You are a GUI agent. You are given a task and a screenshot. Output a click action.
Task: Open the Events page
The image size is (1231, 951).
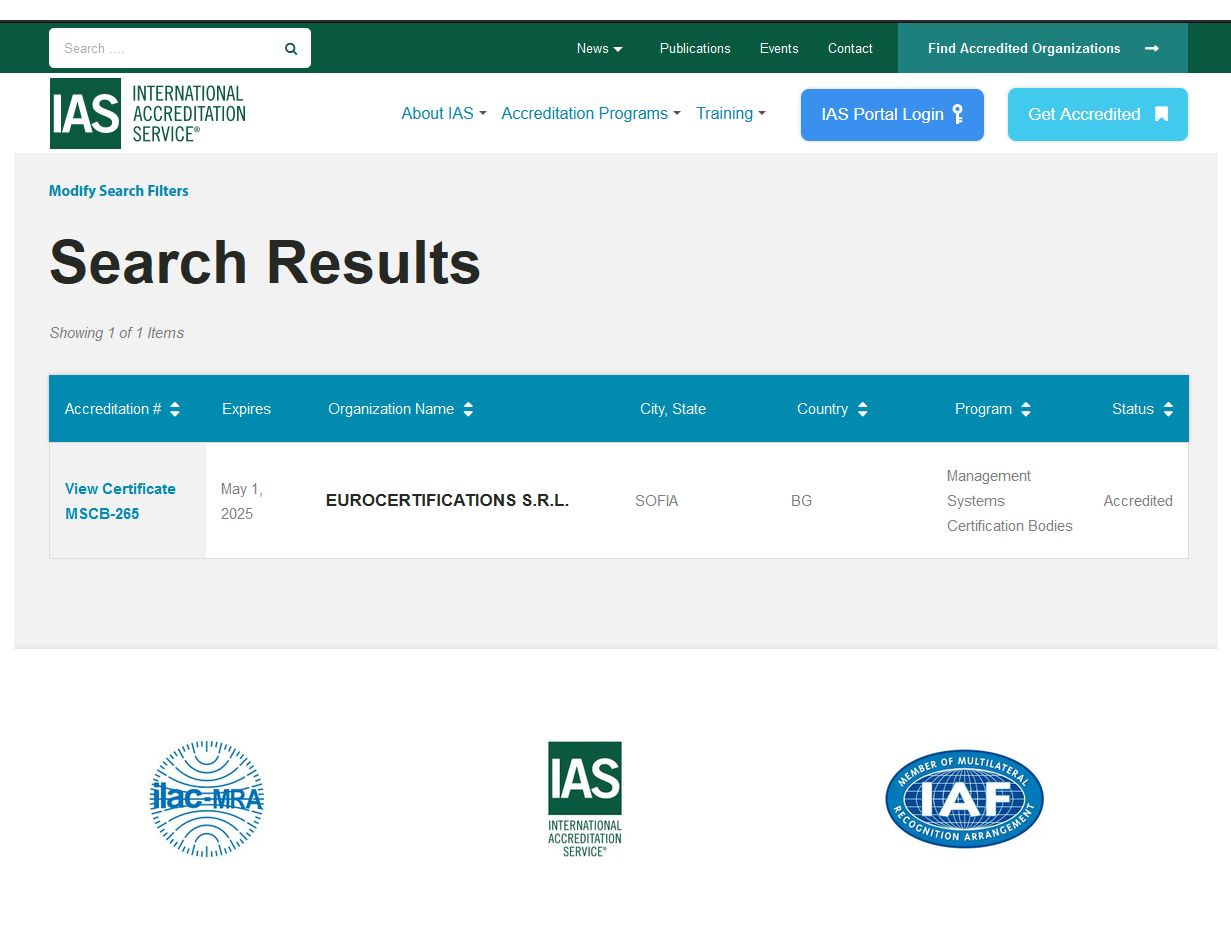pyautogui.click(x=779, y=49)
